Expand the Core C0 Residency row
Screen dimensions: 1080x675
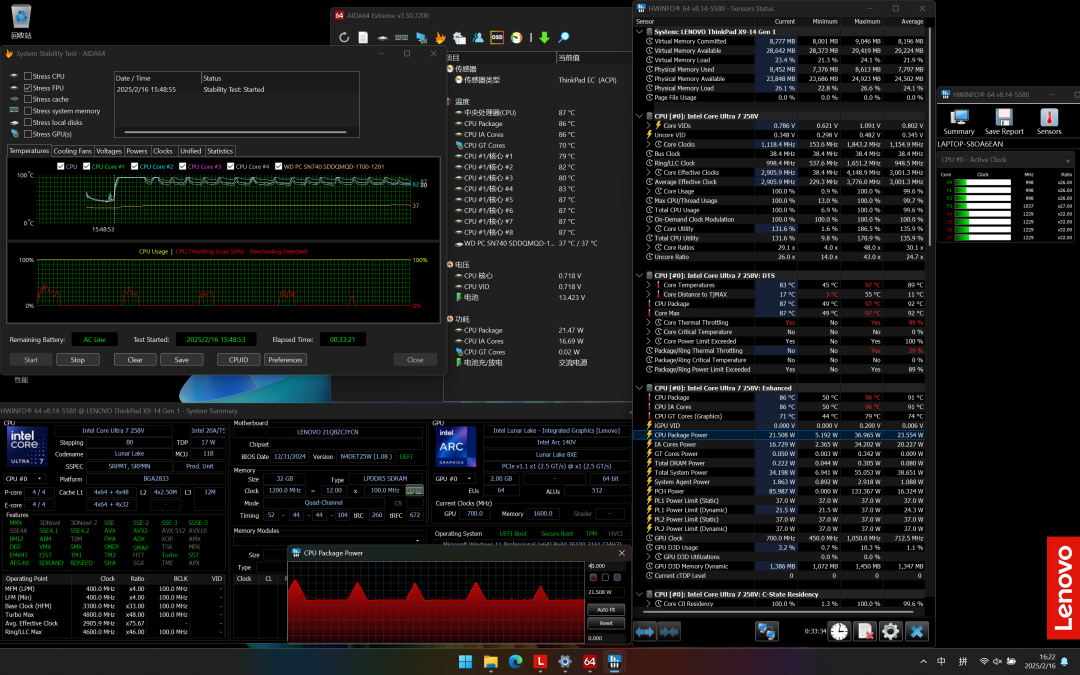pos(649,603)
